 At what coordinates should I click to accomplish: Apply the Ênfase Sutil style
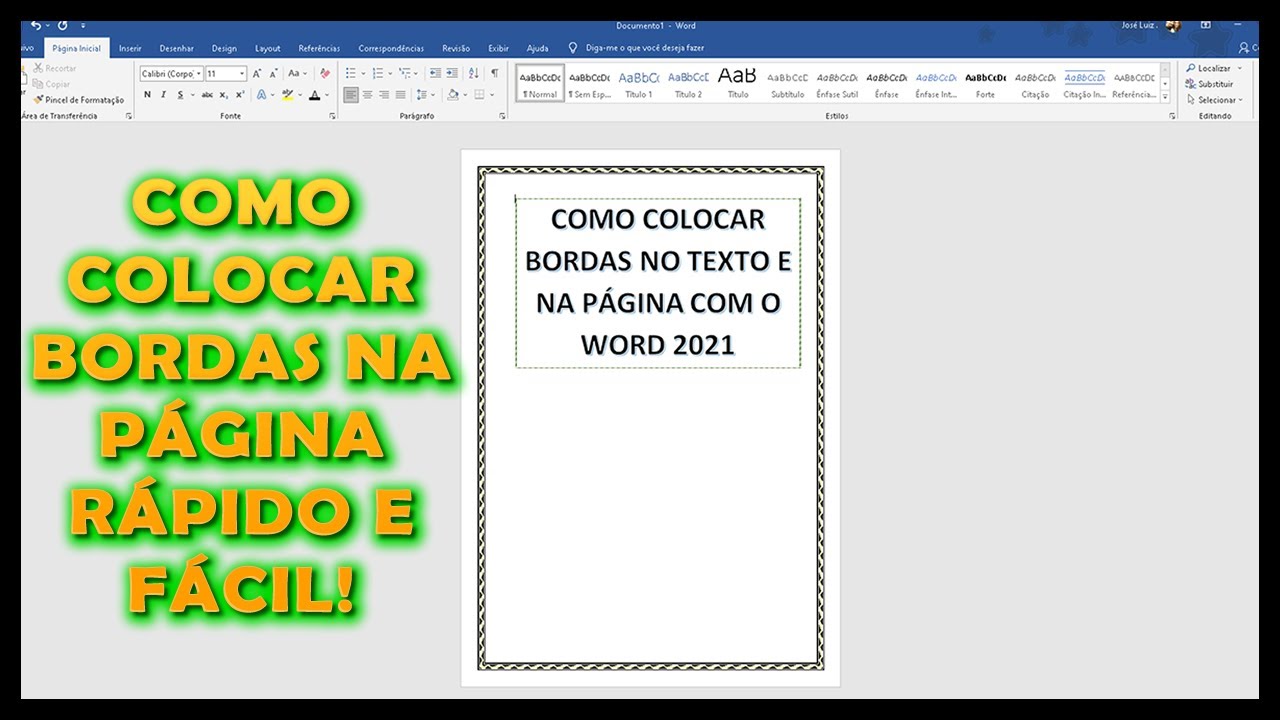[x=837, y=83]
